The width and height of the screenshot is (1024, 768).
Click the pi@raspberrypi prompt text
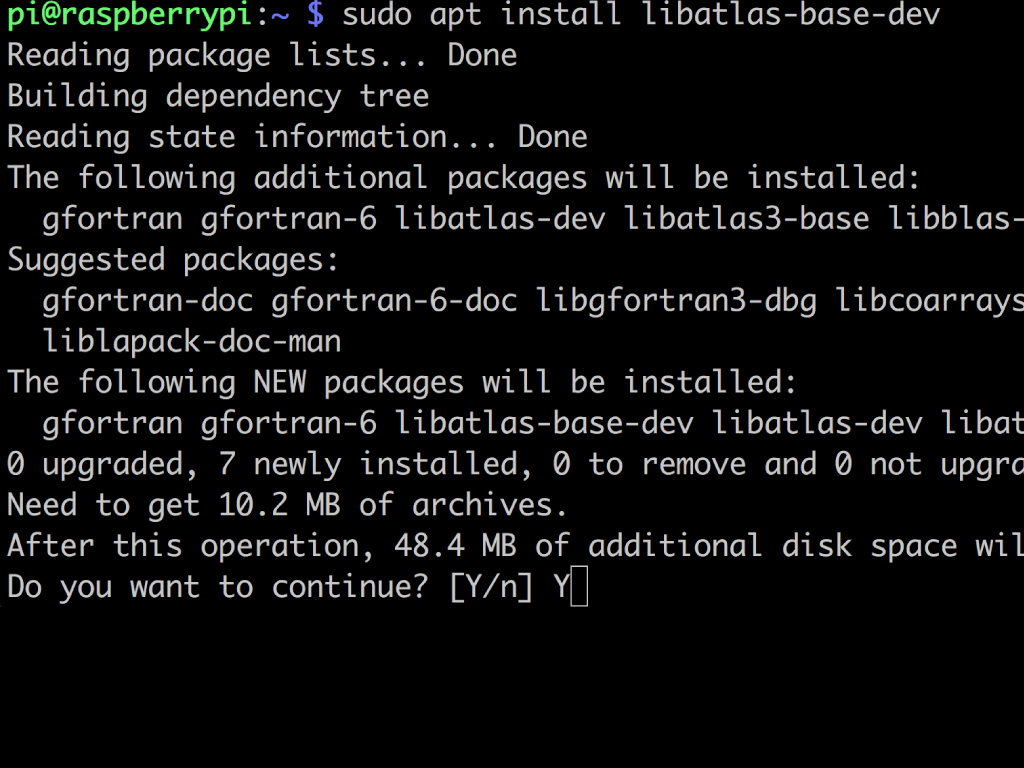click(x=130, y=14)
